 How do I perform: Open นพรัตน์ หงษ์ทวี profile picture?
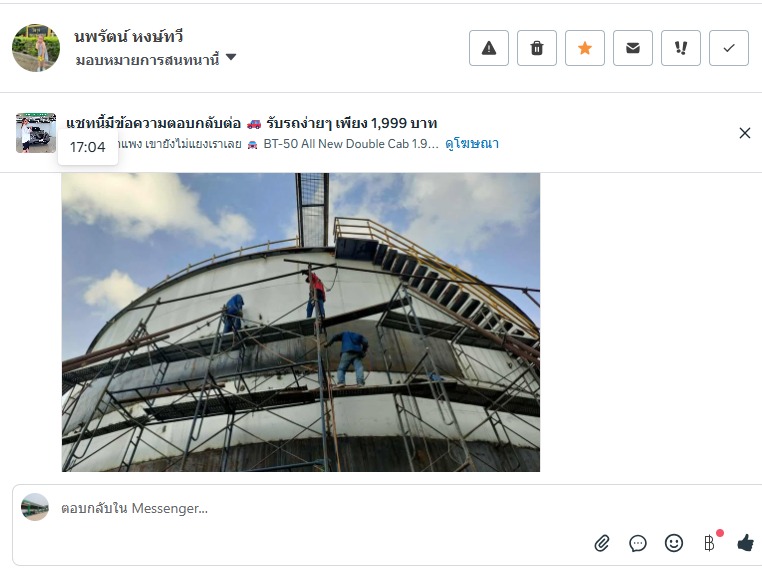coord(36,48)
